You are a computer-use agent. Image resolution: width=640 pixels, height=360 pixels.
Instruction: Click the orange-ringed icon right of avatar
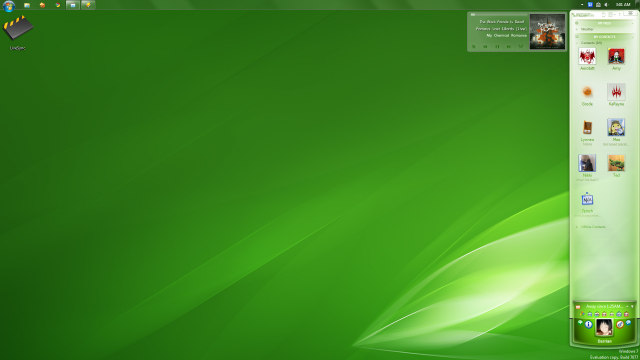coord(620,324)
